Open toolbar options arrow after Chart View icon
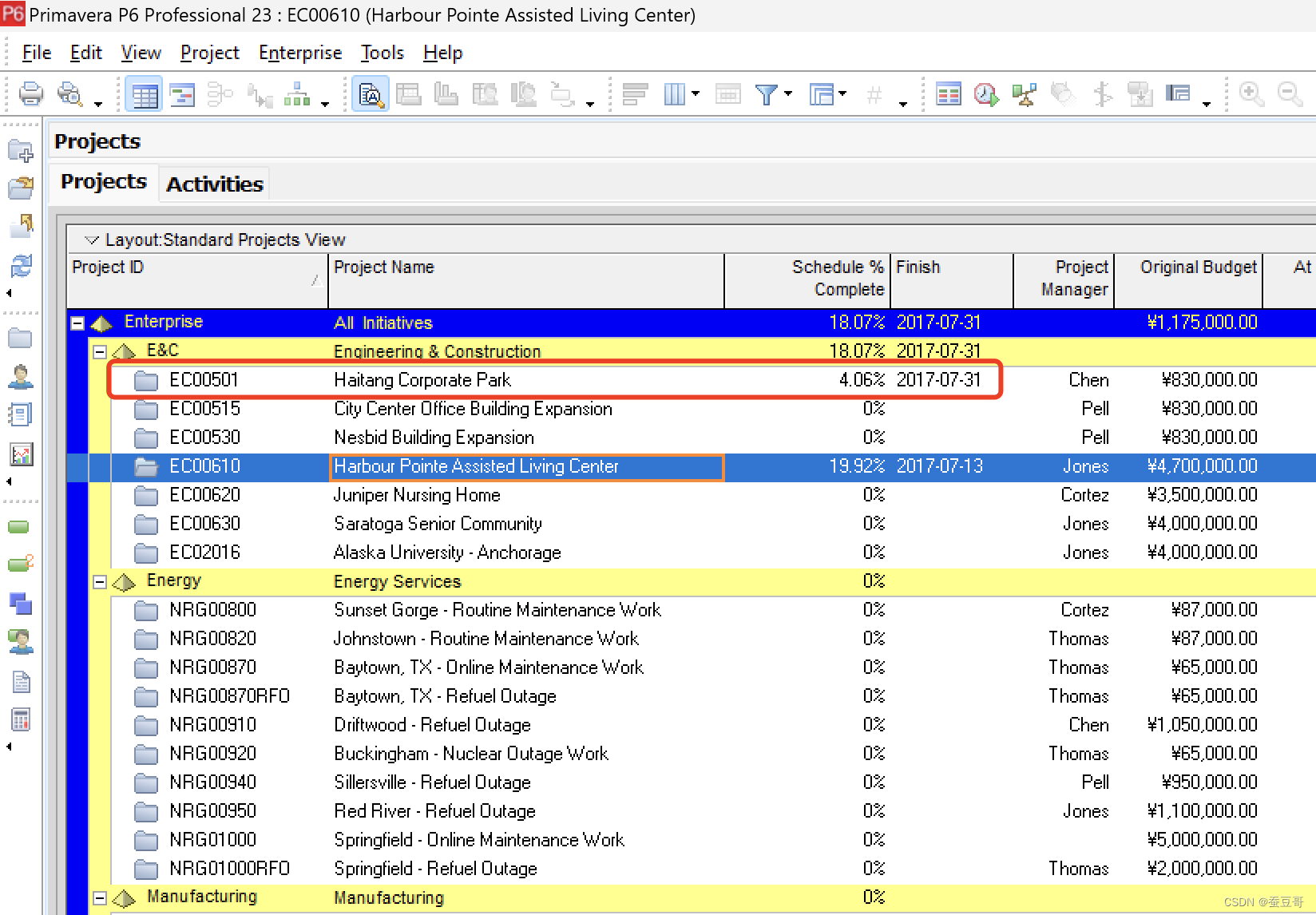This screenshot has width=1316, height=915. (325, 104)
